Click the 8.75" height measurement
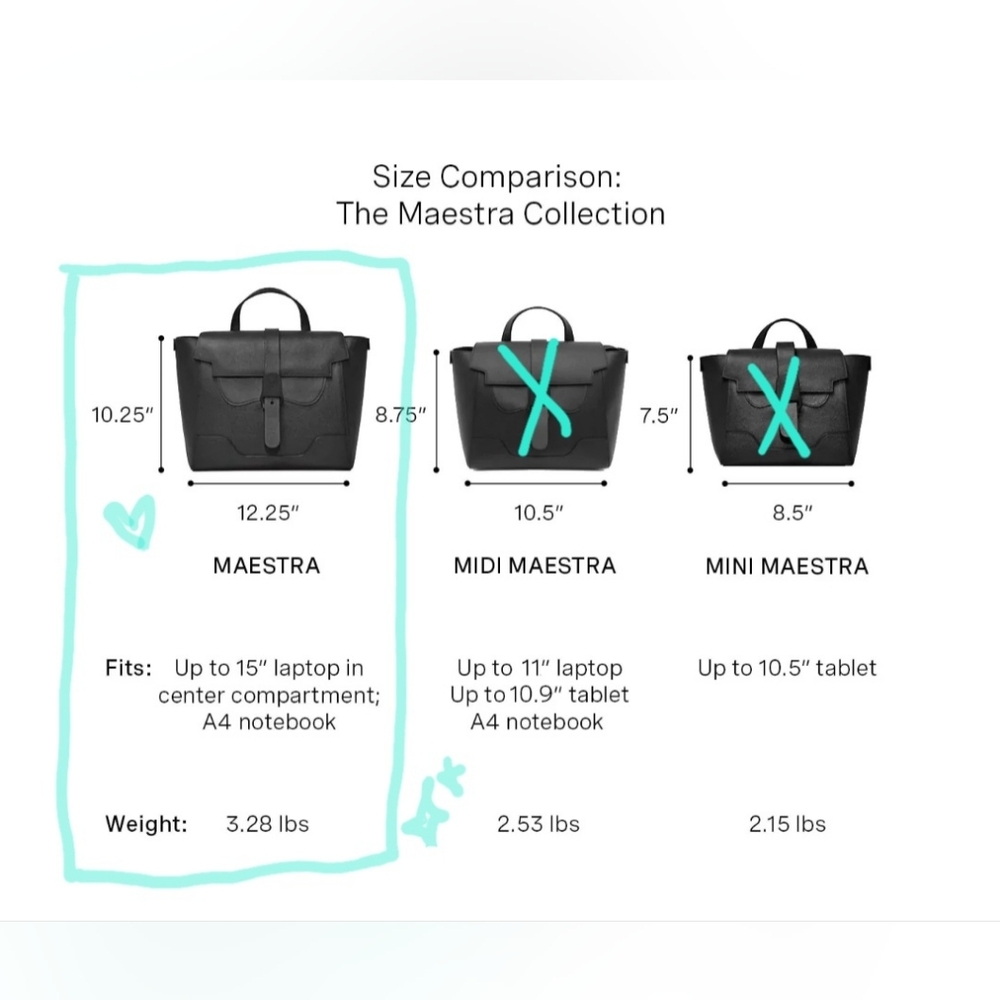 401,415
